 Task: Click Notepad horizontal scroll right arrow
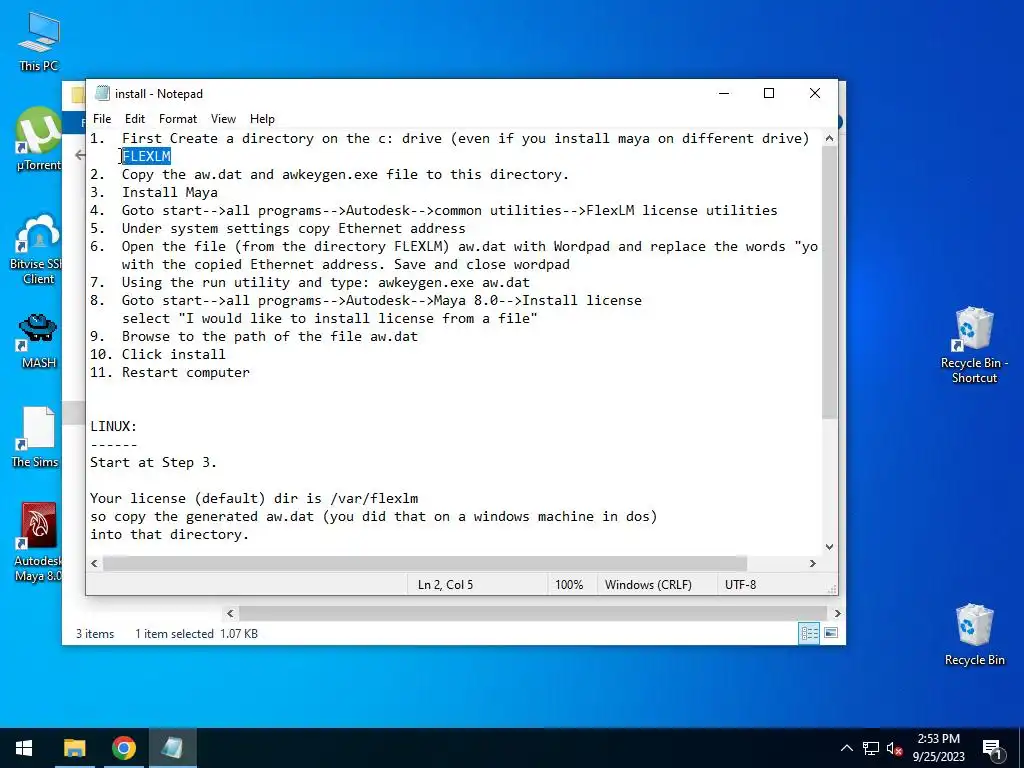[x=812, y=563]
